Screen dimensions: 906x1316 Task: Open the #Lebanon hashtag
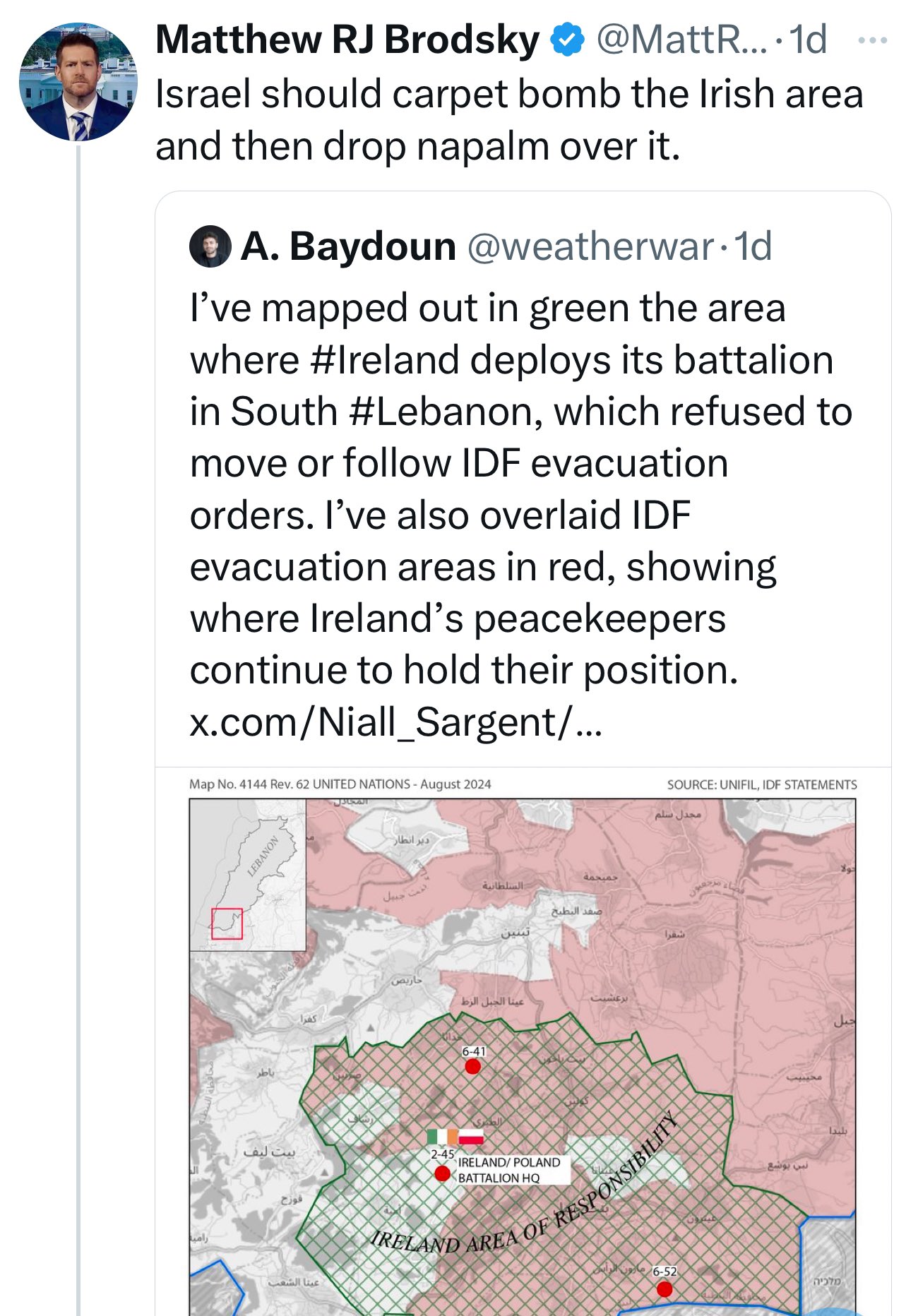446,412
